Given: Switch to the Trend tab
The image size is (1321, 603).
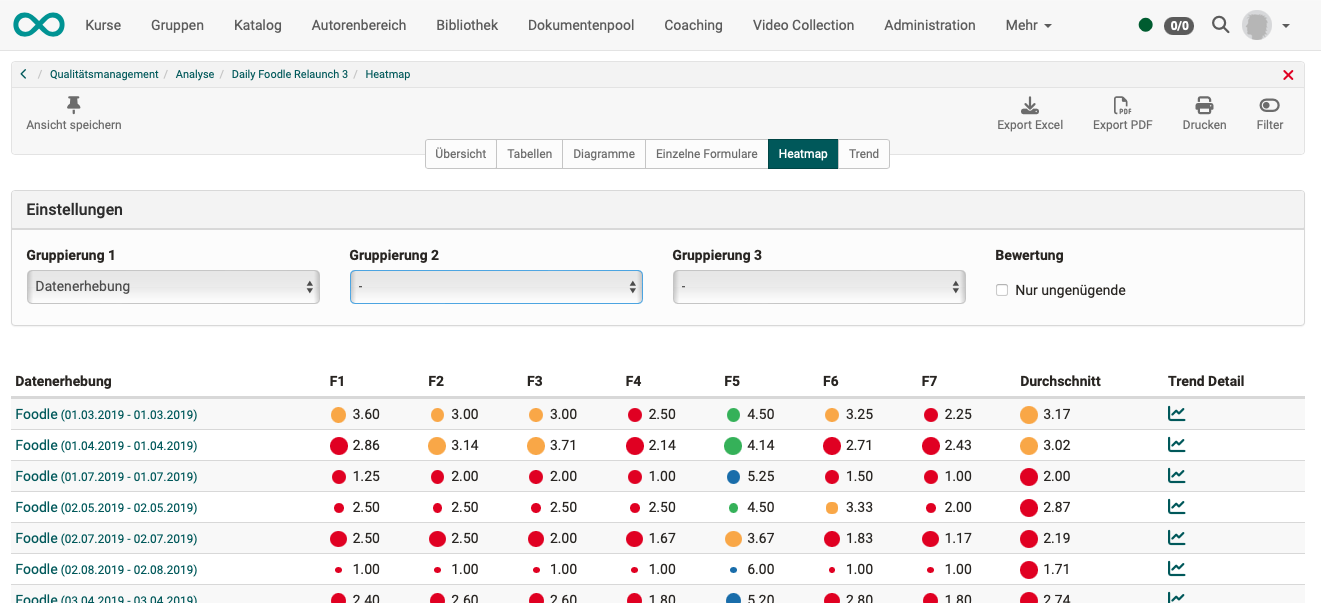Looking at the screenshot, I should [863, 154].
